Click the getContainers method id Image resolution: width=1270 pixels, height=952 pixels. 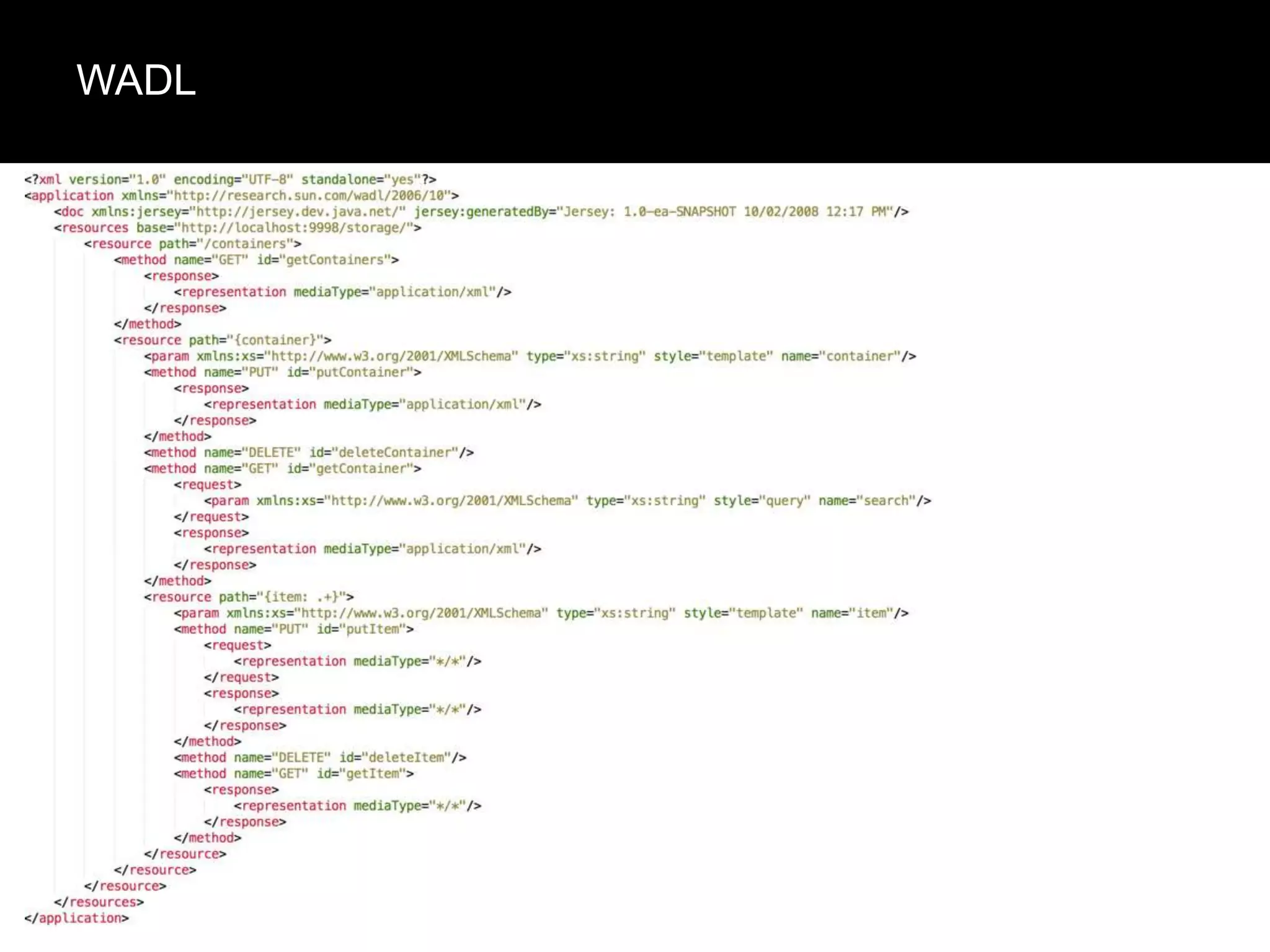[335, 260]
